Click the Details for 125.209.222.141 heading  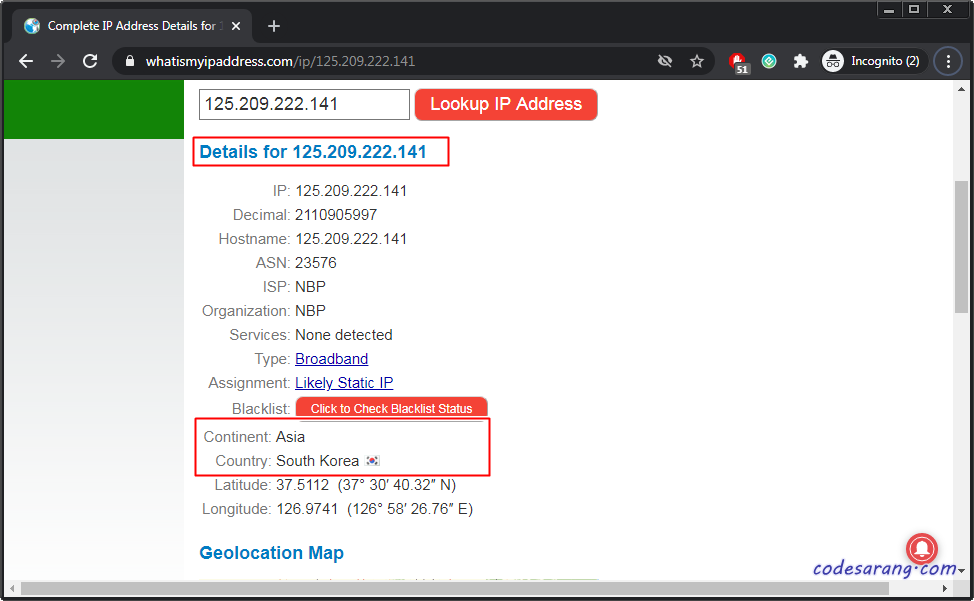pyautogui.click(x=313, y=152)
